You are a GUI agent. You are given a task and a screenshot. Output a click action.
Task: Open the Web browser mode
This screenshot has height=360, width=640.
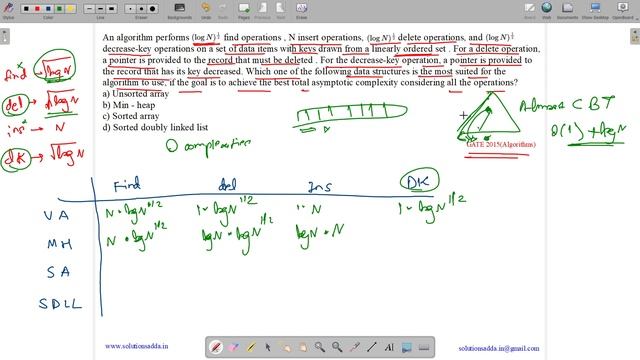547,11
